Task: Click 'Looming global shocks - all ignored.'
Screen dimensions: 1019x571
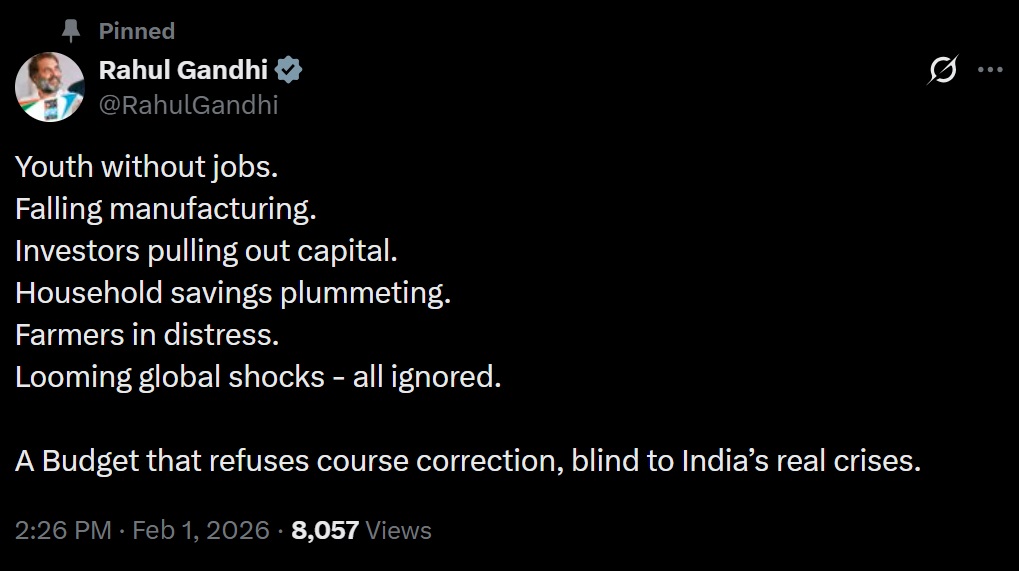Action: pos(257,377)
